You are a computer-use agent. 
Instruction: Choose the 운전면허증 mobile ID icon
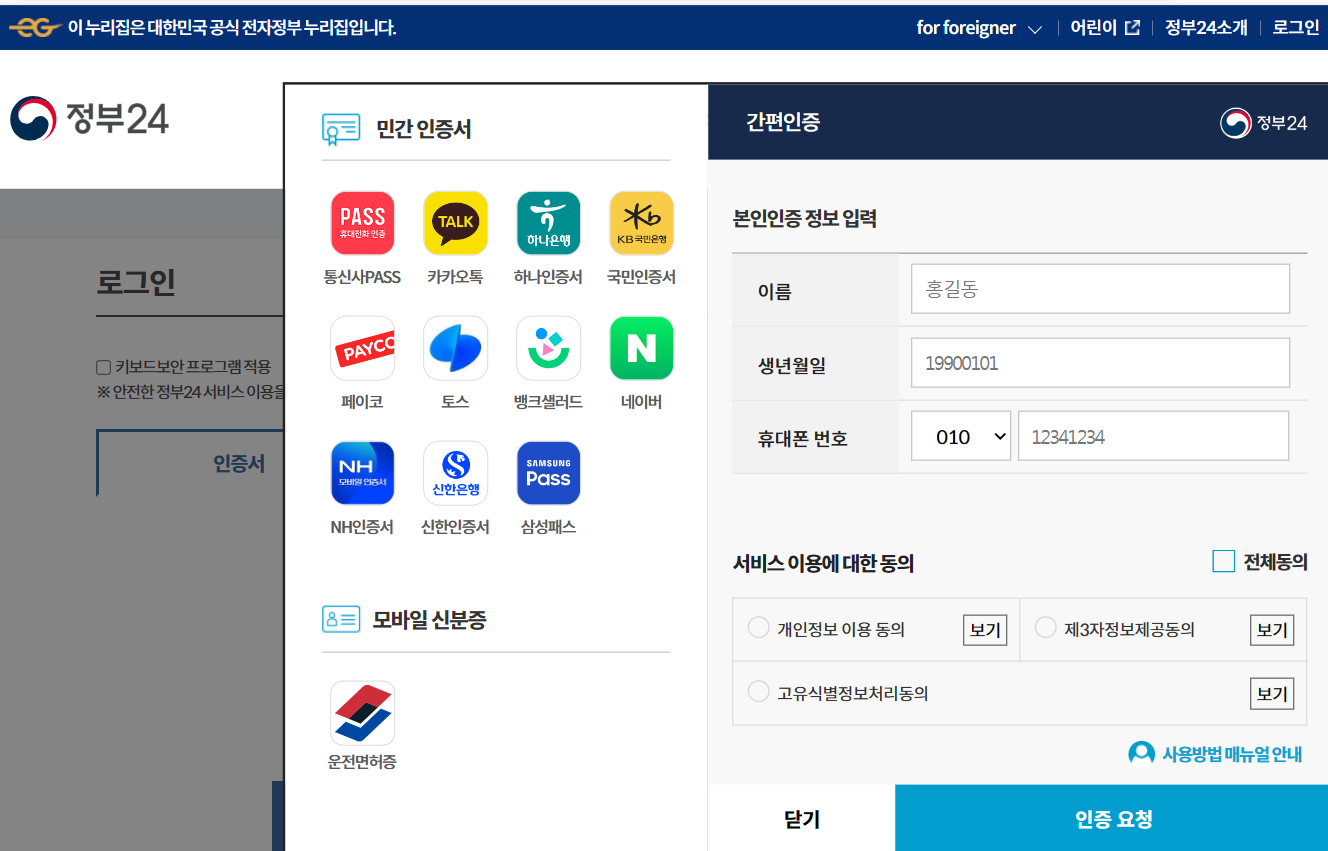(x=362, y=713)
